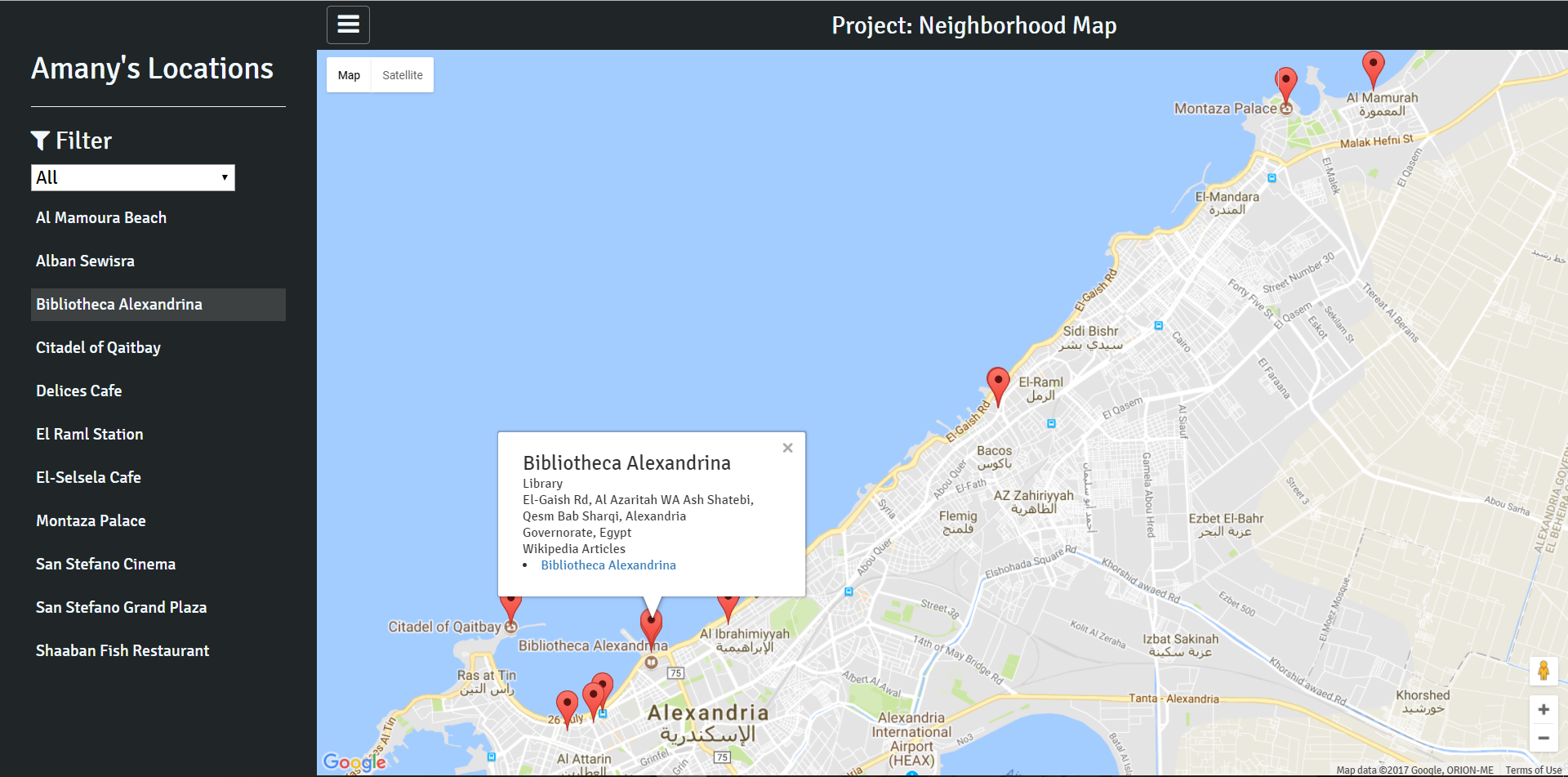Select El Raml Station entry
This screenshot has height=777, width=1568.
click(x=158, y=435)
